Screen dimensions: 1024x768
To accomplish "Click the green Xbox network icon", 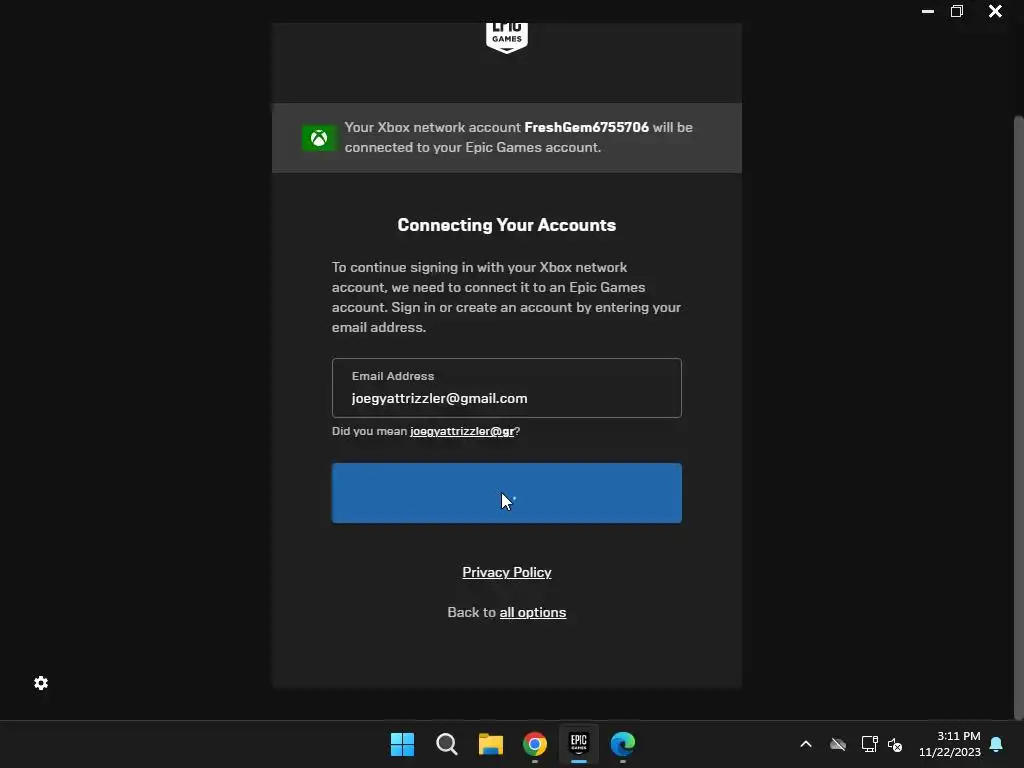I will pyautogui.click(x=319, y=138).
